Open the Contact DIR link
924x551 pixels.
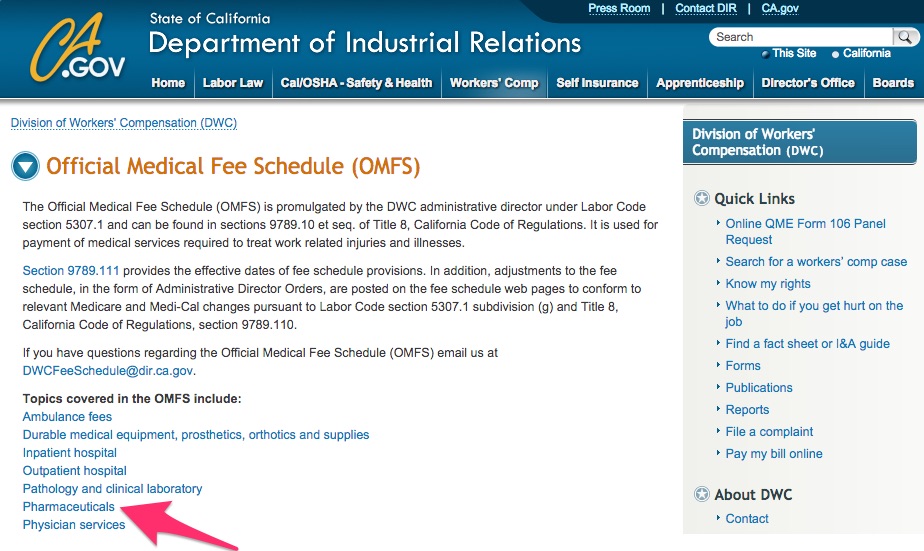706,8
